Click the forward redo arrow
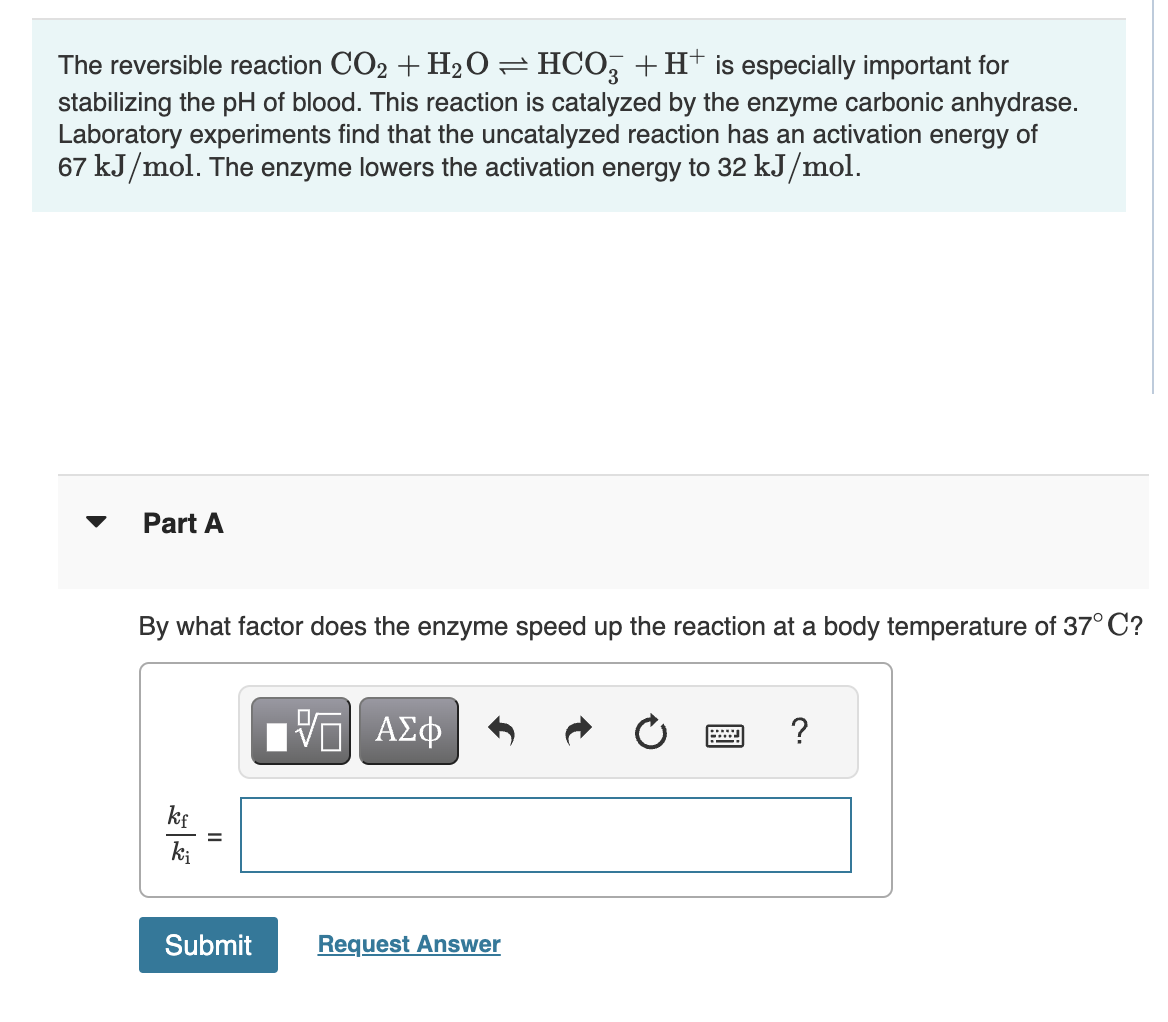The image size is (1168, 1022). pos(577,731)
